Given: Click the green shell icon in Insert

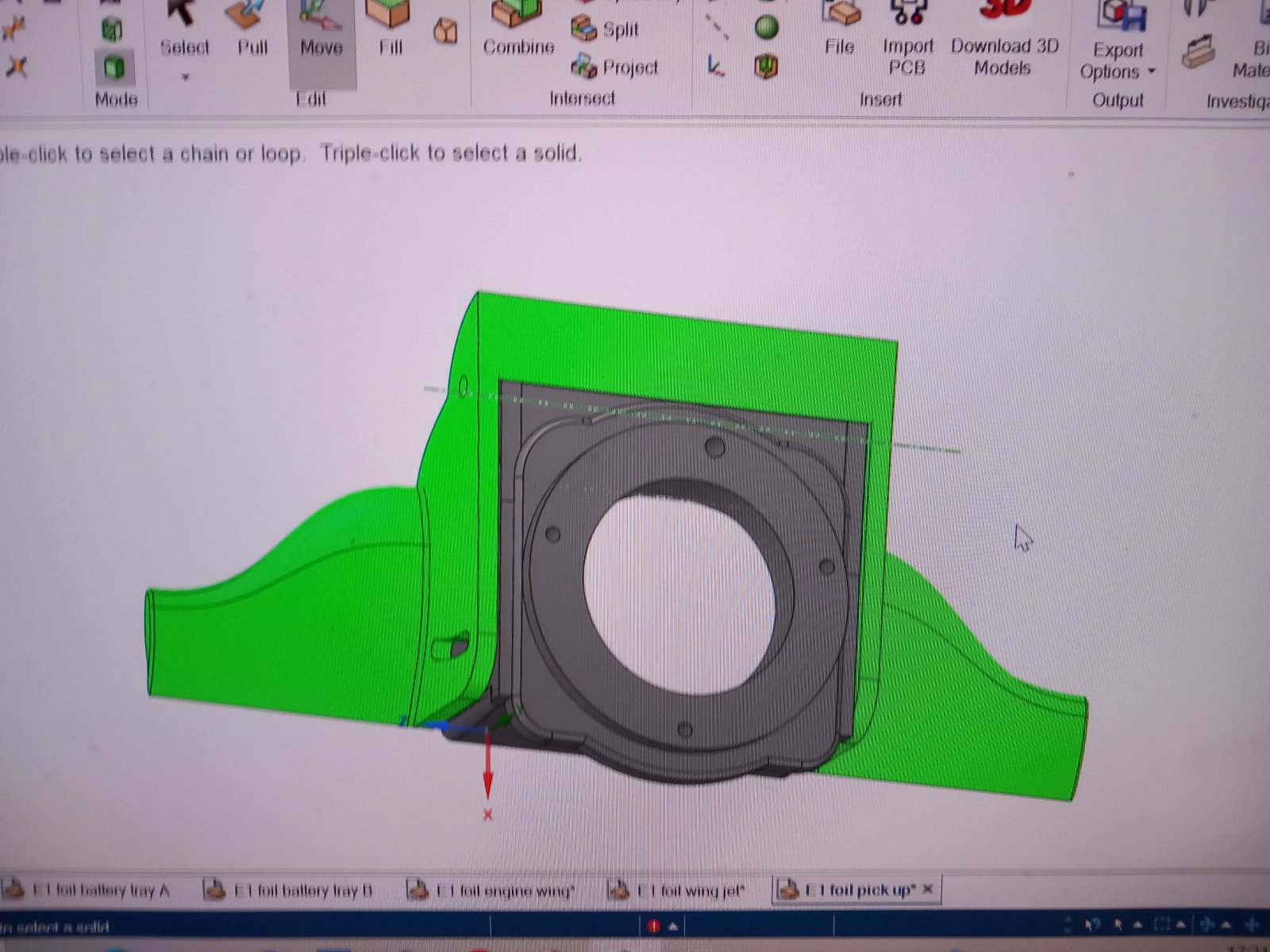Looking at the screenshot, I should [x=766, y=66].
